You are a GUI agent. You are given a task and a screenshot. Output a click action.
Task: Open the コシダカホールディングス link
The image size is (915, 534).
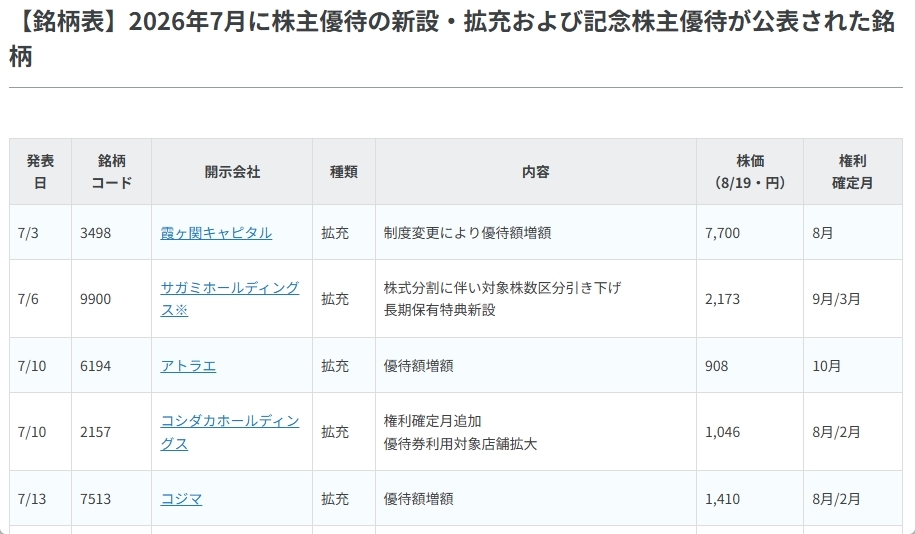point(230,432)
